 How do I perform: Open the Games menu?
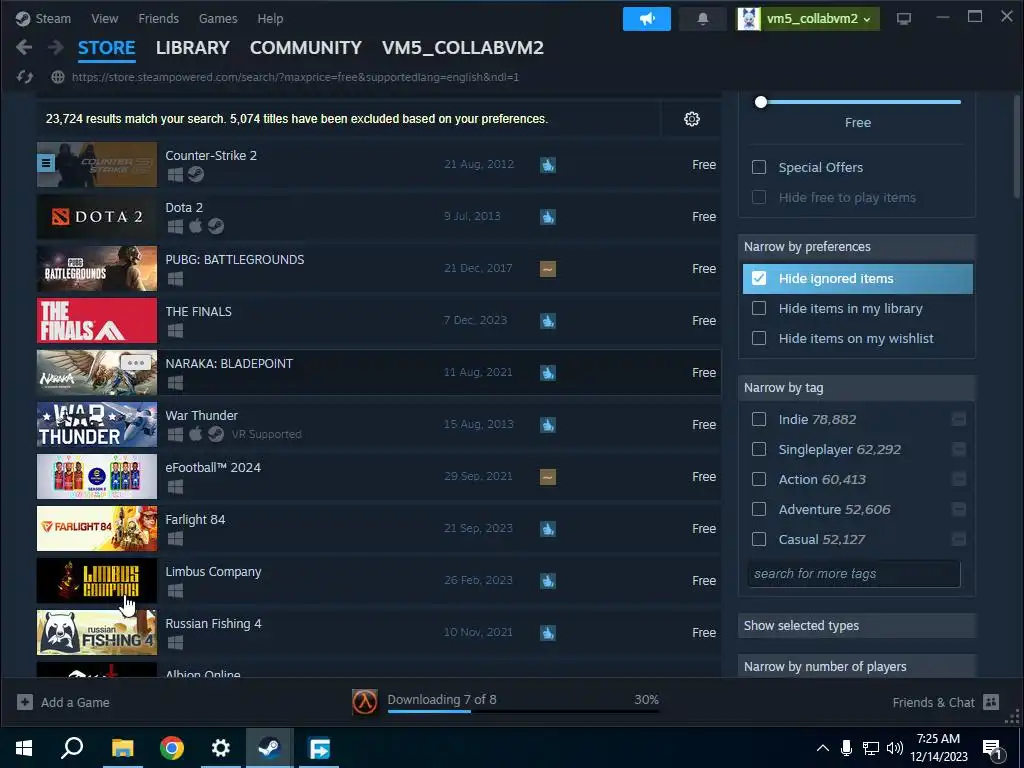(218, 18)
